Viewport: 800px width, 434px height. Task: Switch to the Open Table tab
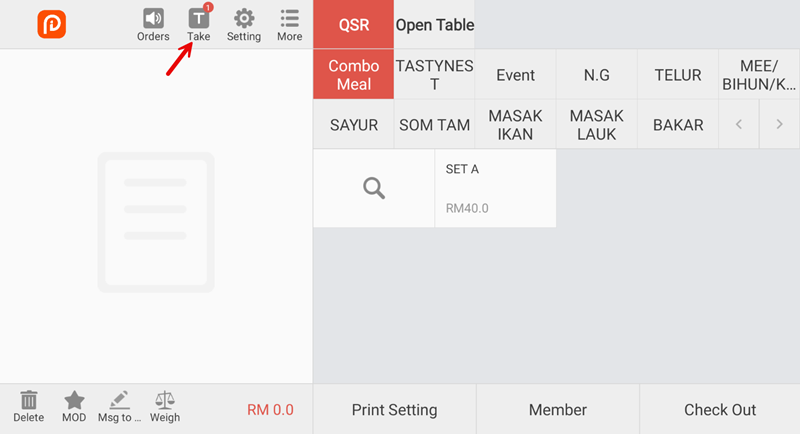pos(435,25)
